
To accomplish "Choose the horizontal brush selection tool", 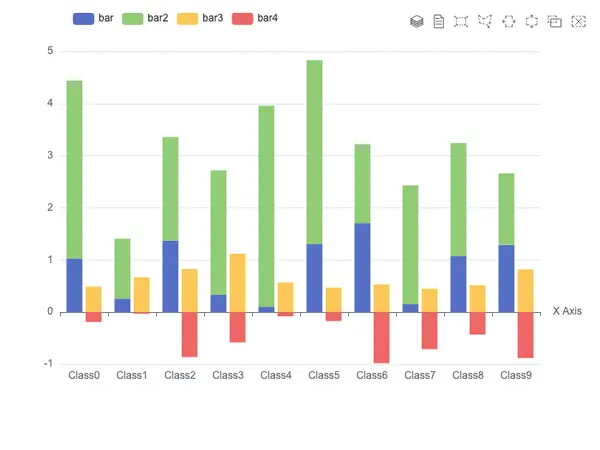I will pyautogui.click(x=509, y=21).
